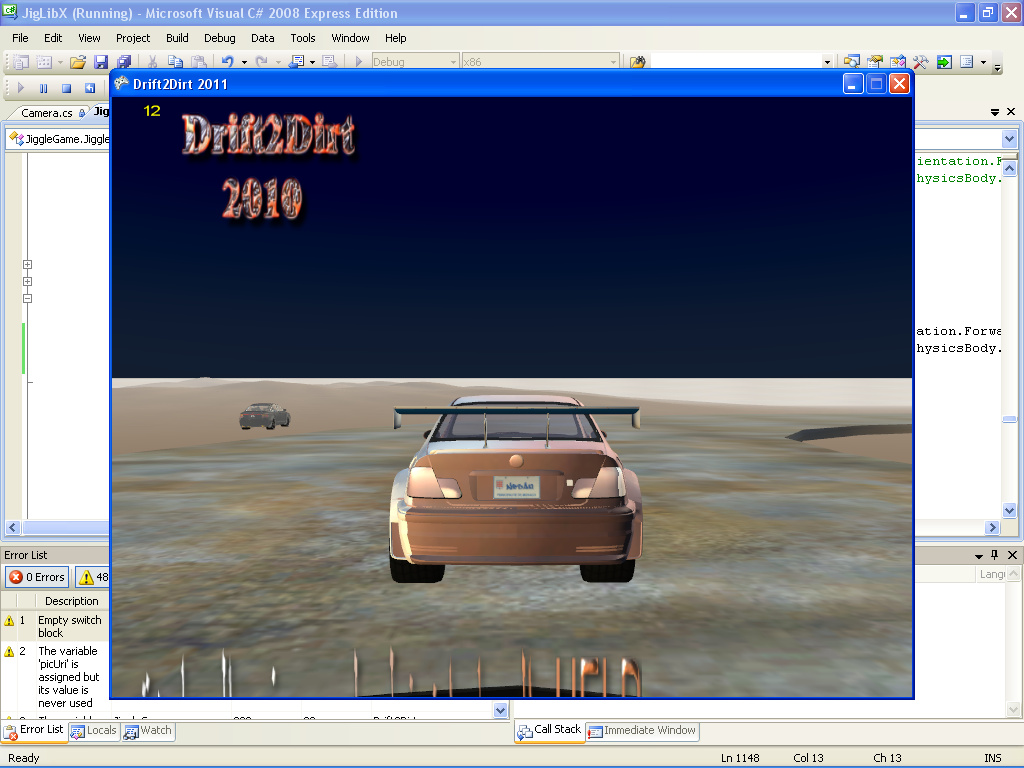This screenshot has width=1024, height=768.
Task: Sort by the Description column header
Action: (x=71, y=601)
